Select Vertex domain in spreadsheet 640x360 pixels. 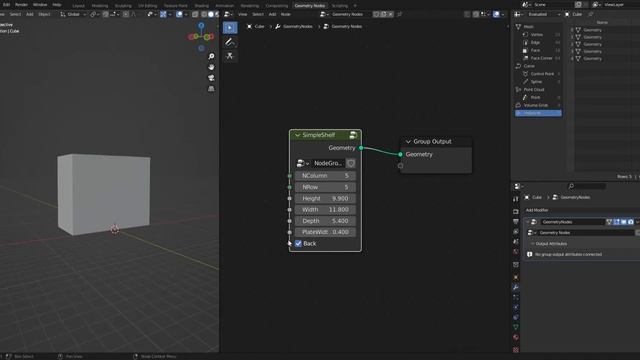(x=537, y=35)
